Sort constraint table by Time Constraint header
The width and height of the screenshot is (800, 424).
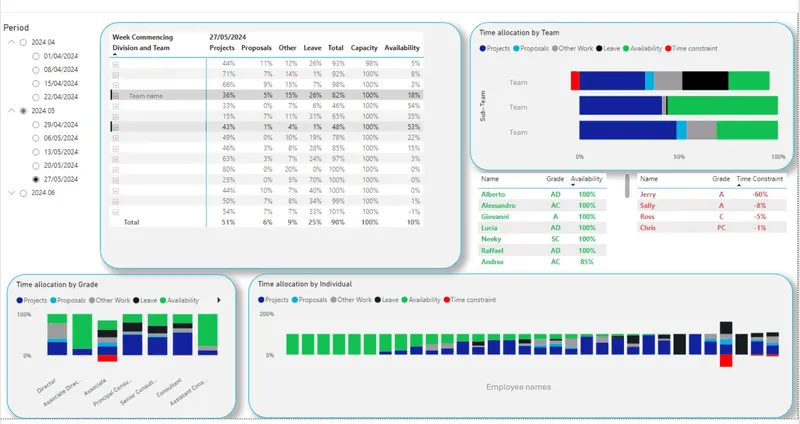[x=760, y=179]
